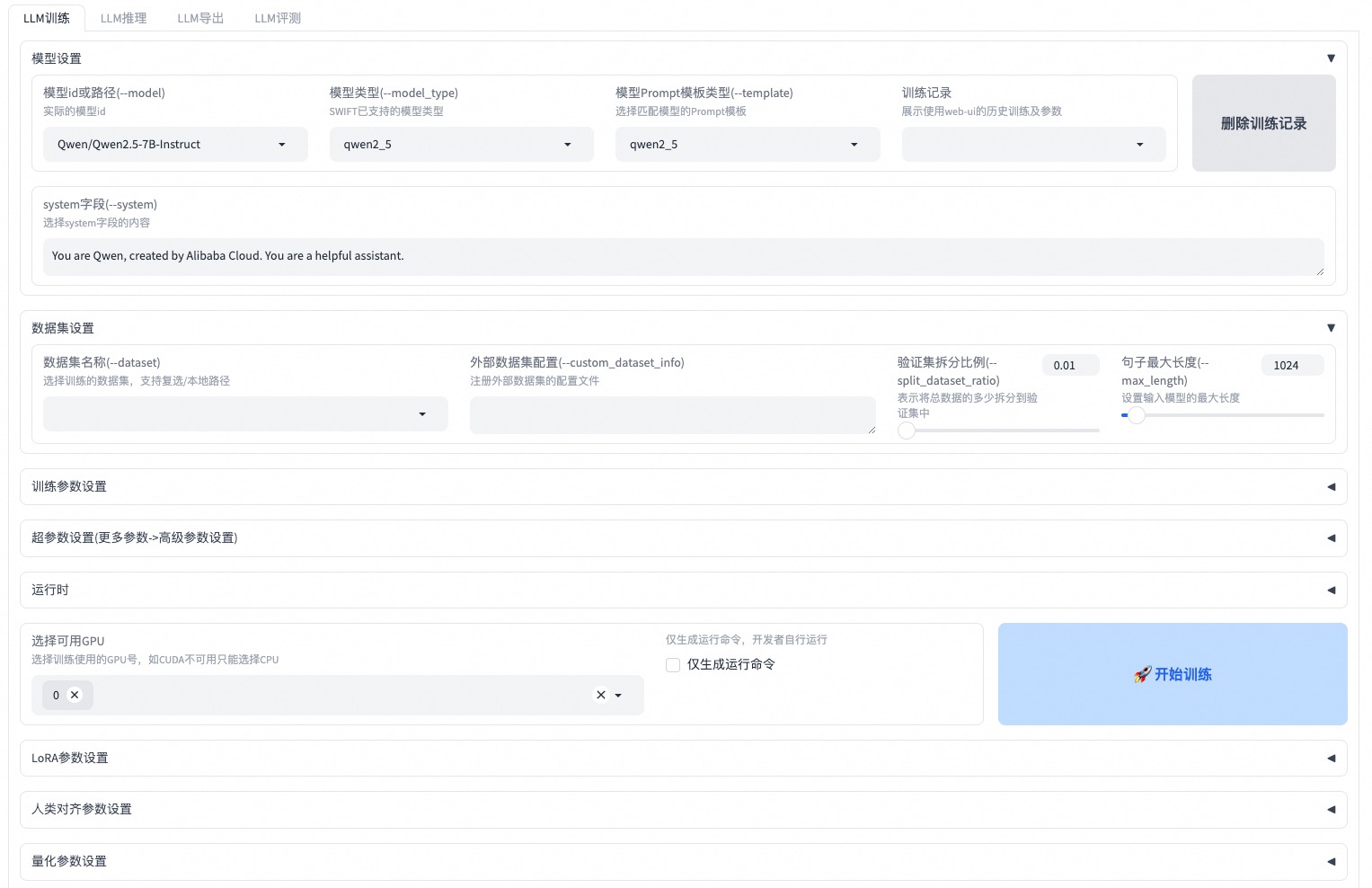Open the 训练记录 history dropdown
Viewport: 1372px width, 888px height.
point(1139,145)
